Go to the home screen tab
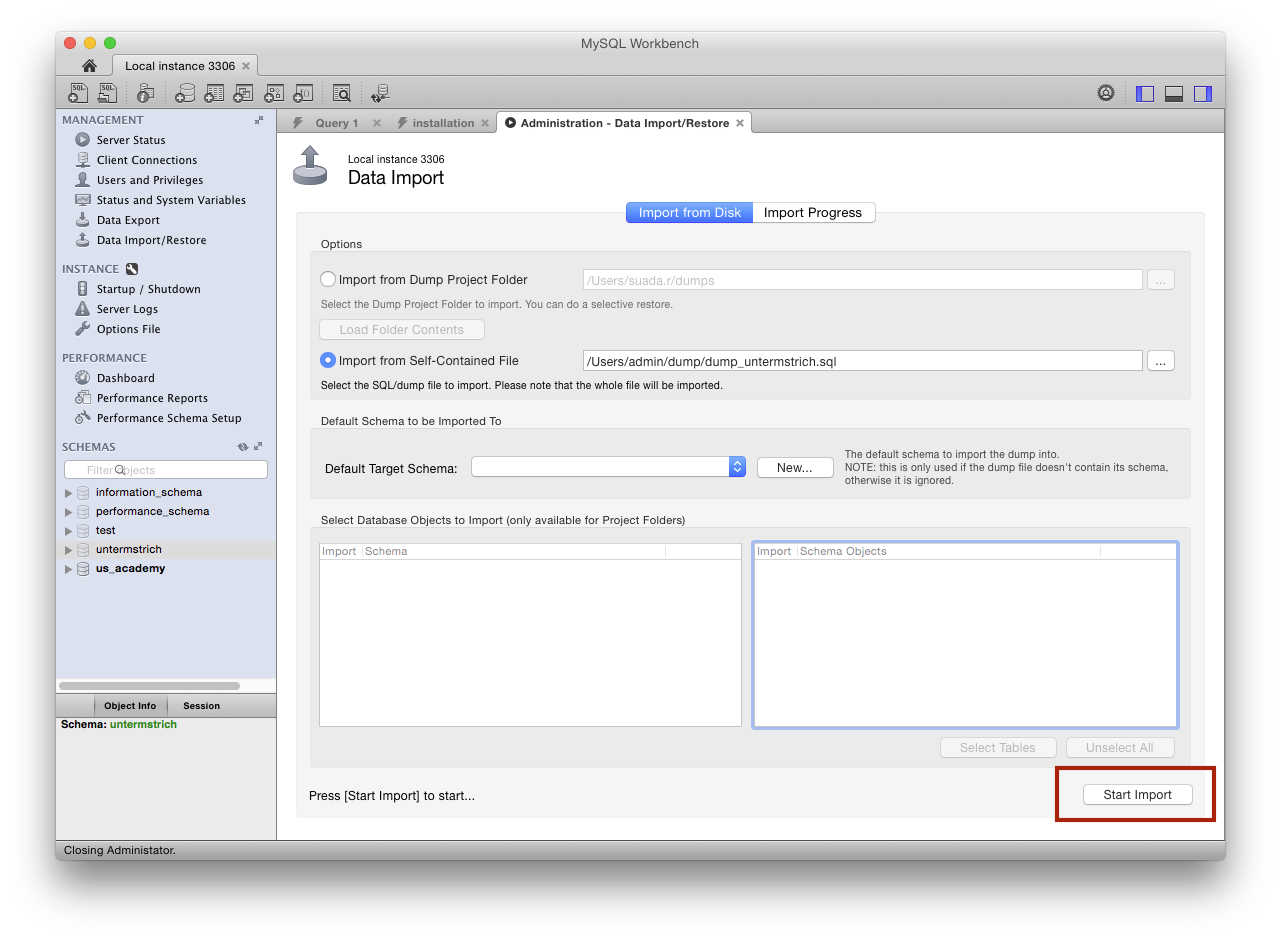The image size is (1281, 940). [x=89, y=66]
